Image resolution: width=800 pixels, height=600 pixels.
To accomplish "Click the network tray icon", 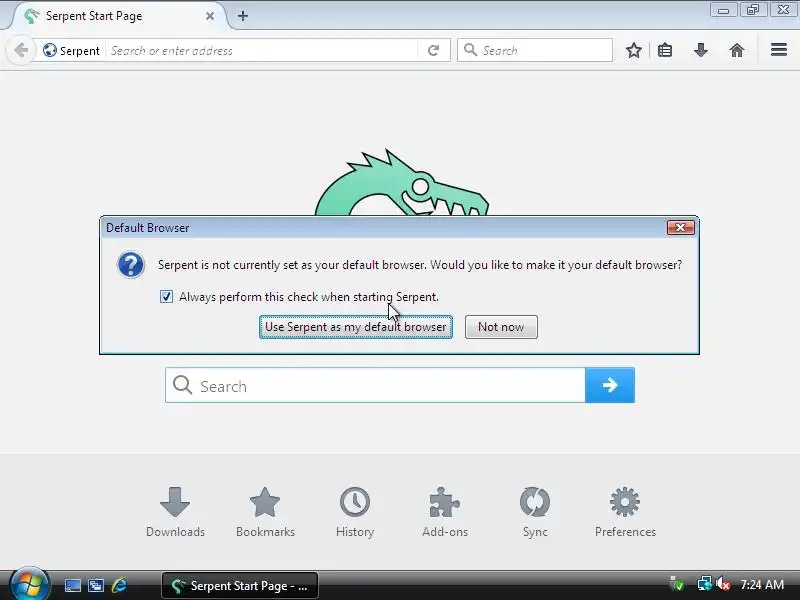I will click(705, 584).
